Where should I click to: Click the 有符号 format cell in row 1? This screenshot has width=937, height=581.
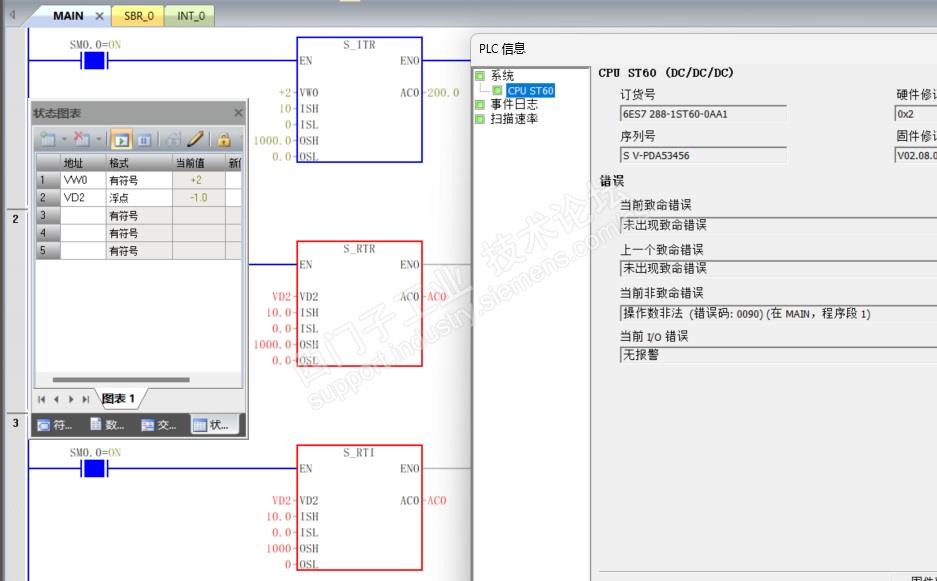coord(139,180)
